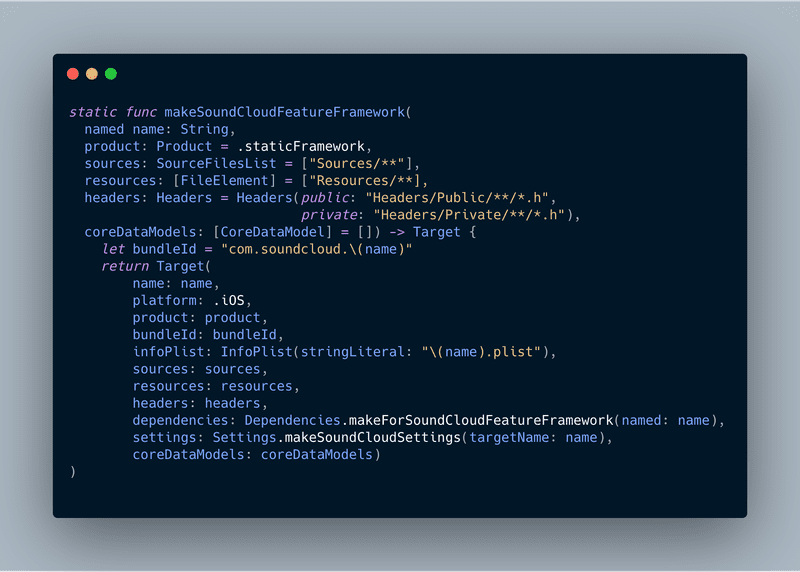Click the red close dot
The width and height of the screenshot is (800, 572).
coord(73,74)
